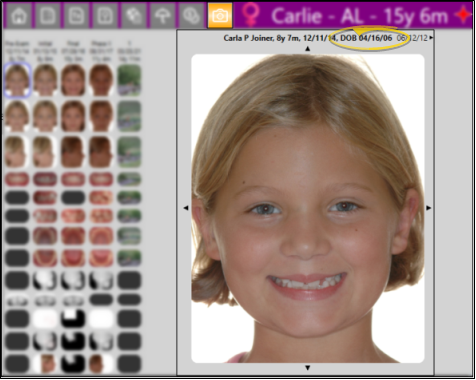Viewport: 476px width, 380px height.
Task: Select Final column profile view thumbnail
Action: click(73, 152)
